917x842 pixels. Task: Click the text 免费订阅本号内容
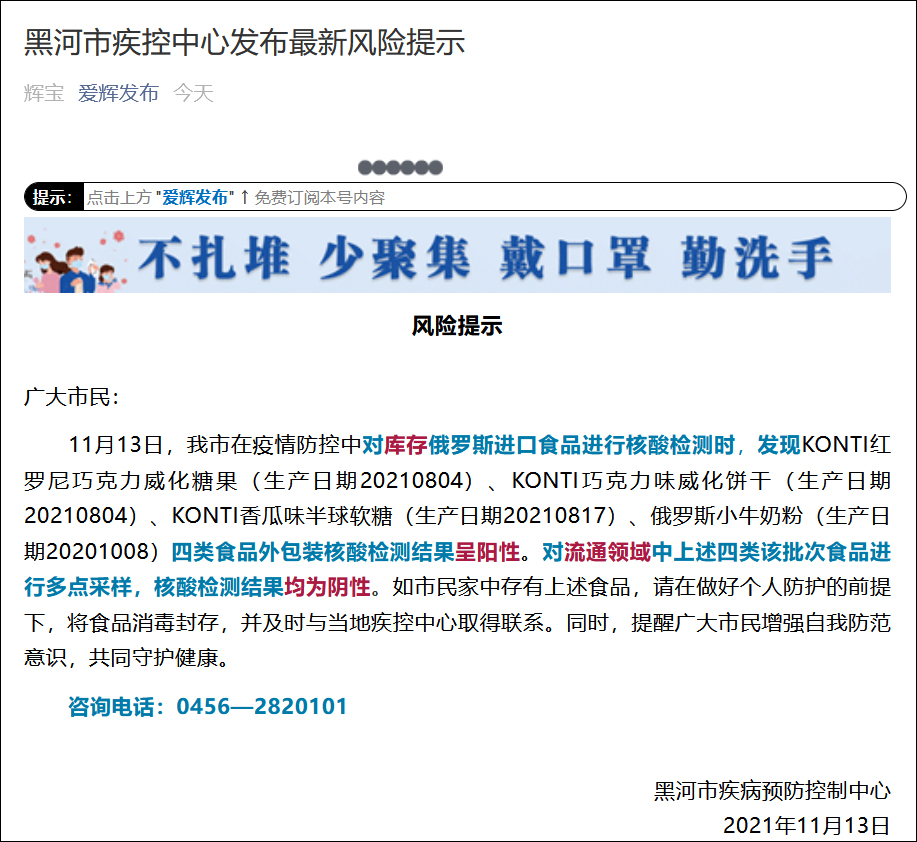[x=319, y=197]
